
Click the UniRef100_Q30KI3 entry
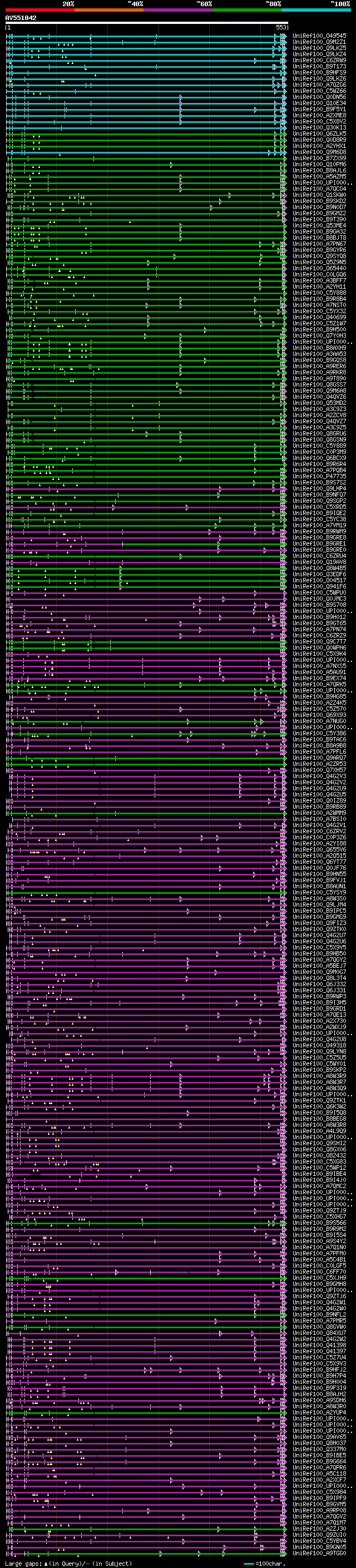[319, 128]
